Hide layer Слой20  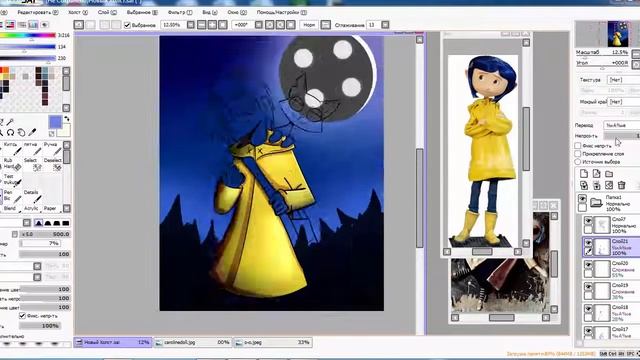[588, 265]
